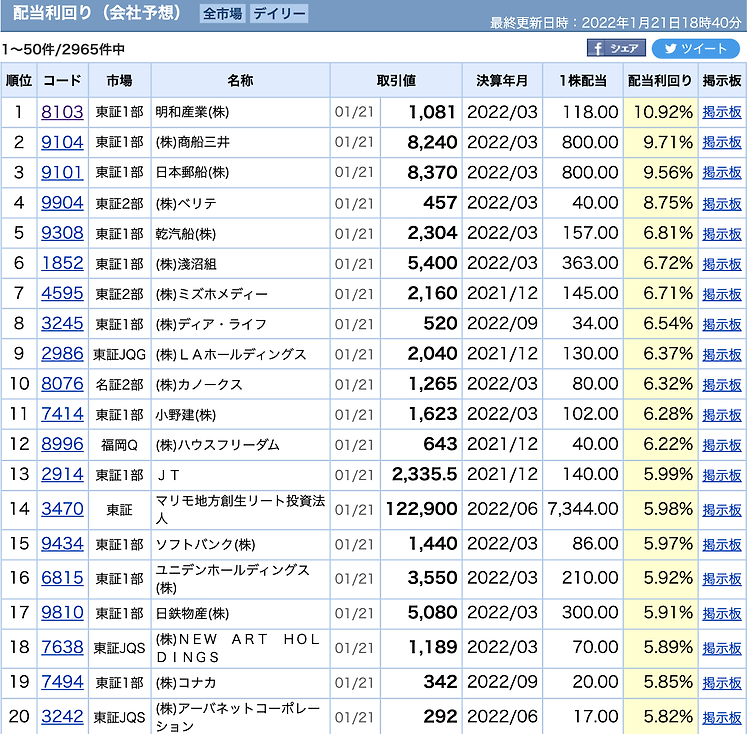The width and height of the screenshot is (750, 734).
Task: Open 掲示板 link for アーバネットコーポレーション row
Action: point(722,717)
